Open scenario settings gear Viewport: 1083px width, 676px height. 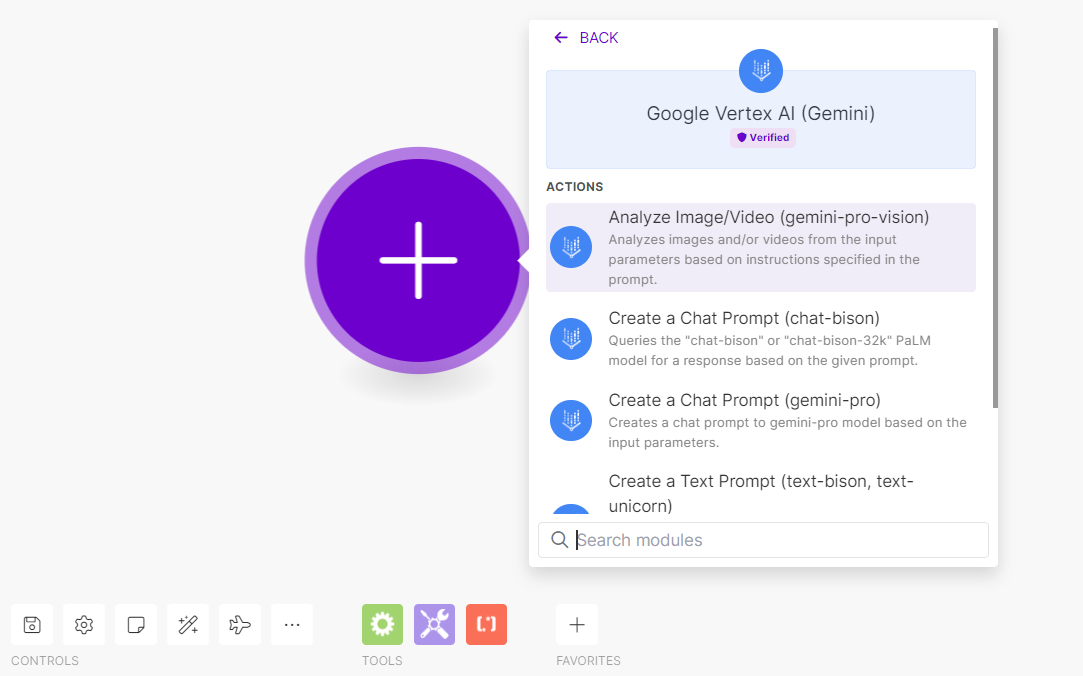tap(84, 624)
